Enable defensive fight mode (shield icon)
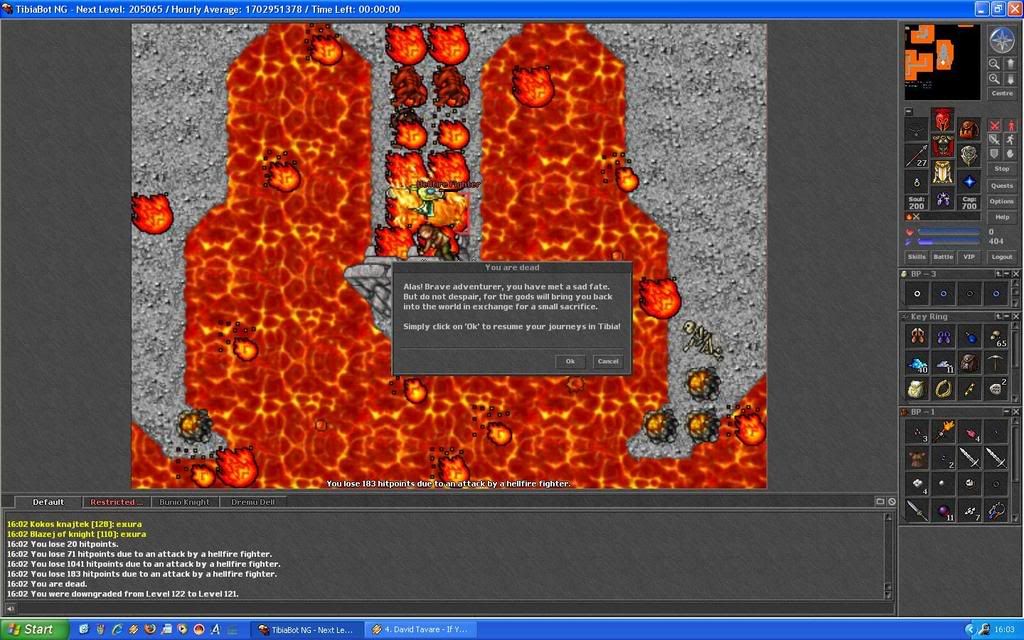Viewport: 1024px width, 640px height. (995, 154)
